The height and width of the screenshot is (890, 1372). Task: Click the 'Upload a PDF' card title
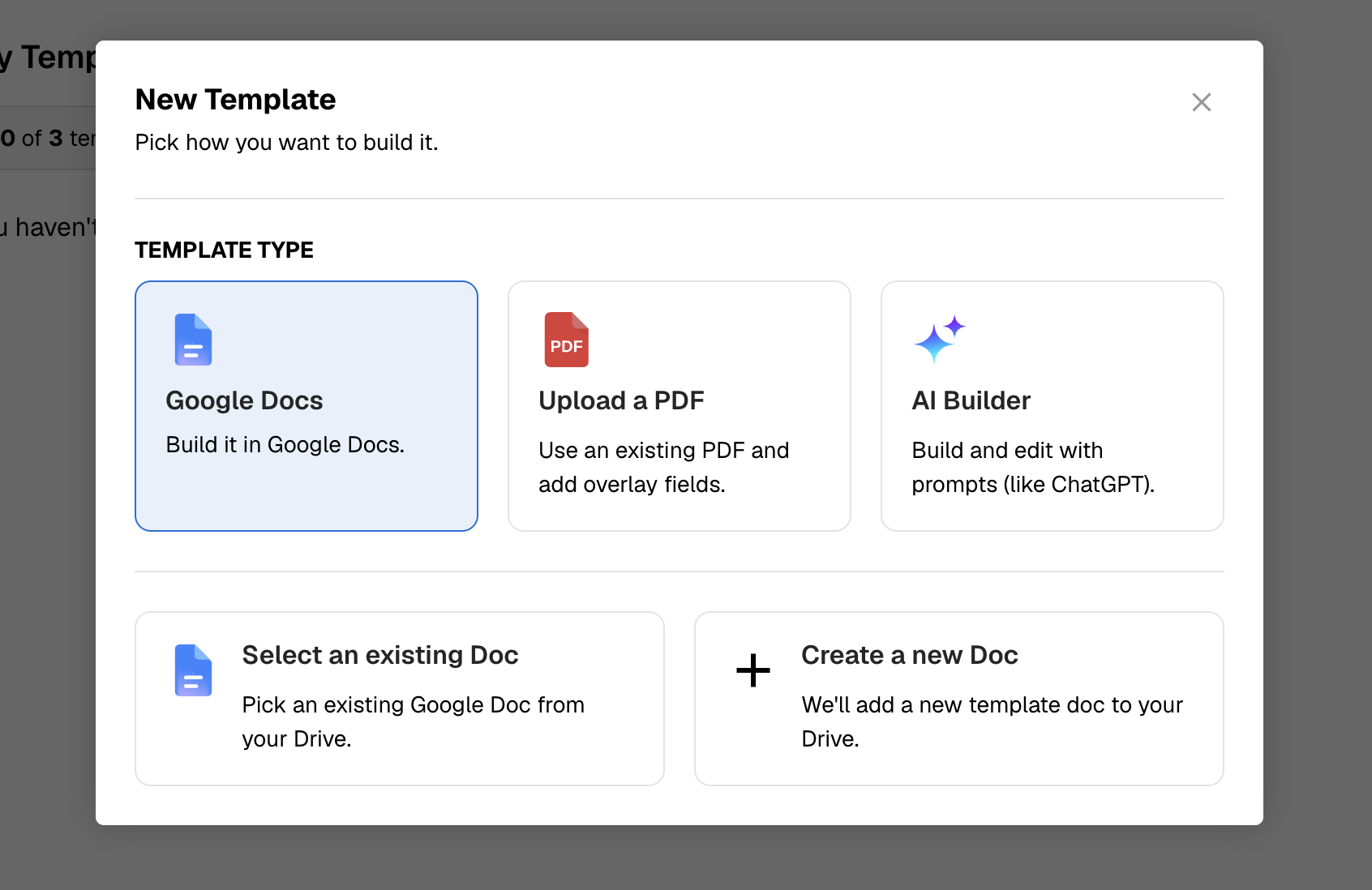pos(621,400)
